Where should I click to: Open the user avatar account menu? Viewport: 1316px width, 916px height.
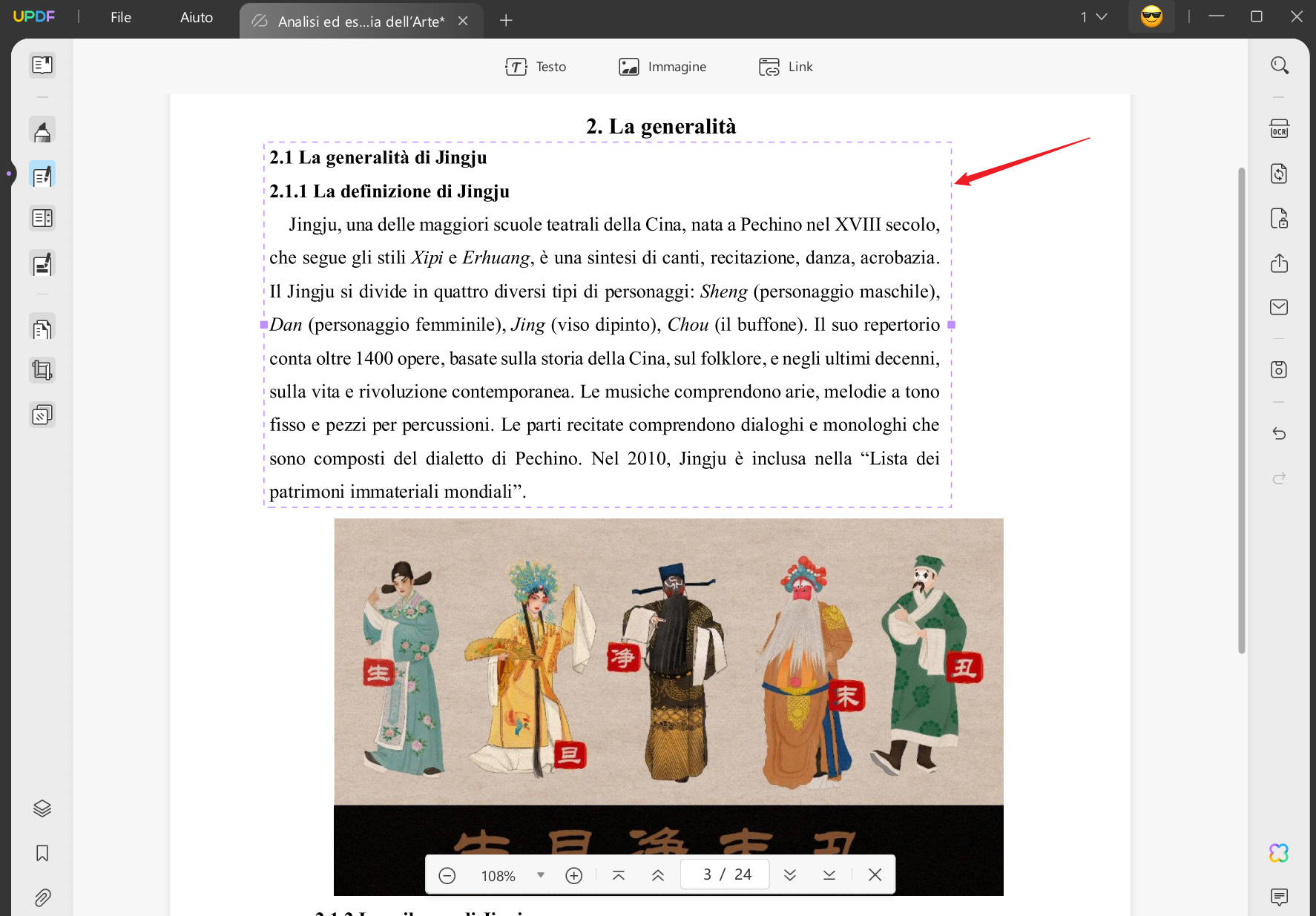pyautogui.click(x=1151, y=16)
